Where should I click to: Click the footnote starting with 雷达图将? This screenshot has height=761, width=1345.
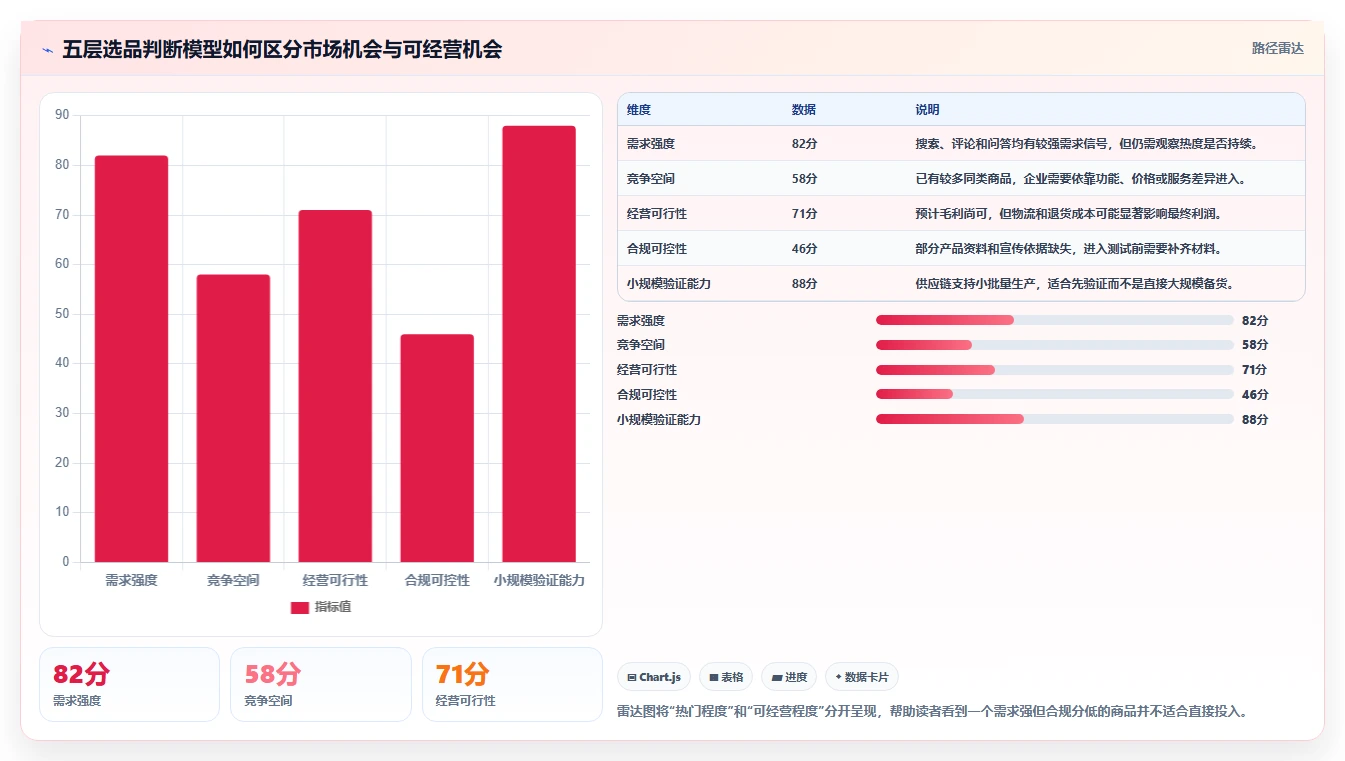[932, 712]
